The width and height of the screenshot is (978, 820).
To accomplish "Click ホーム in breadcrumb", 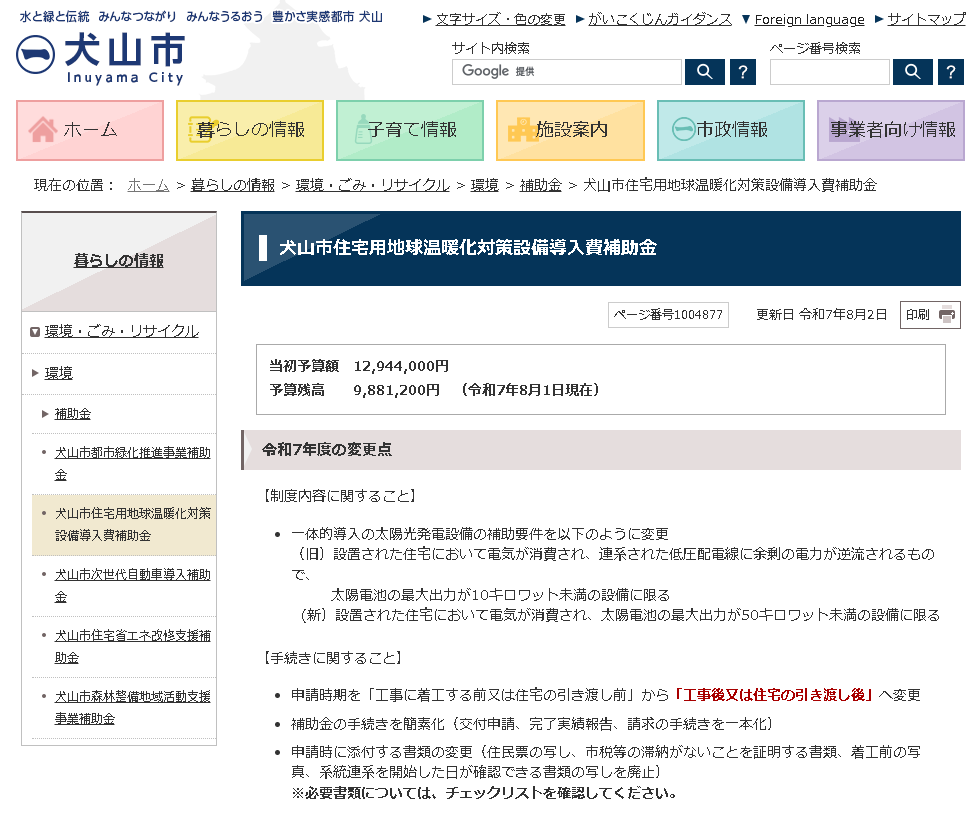I will click(148, 185).
